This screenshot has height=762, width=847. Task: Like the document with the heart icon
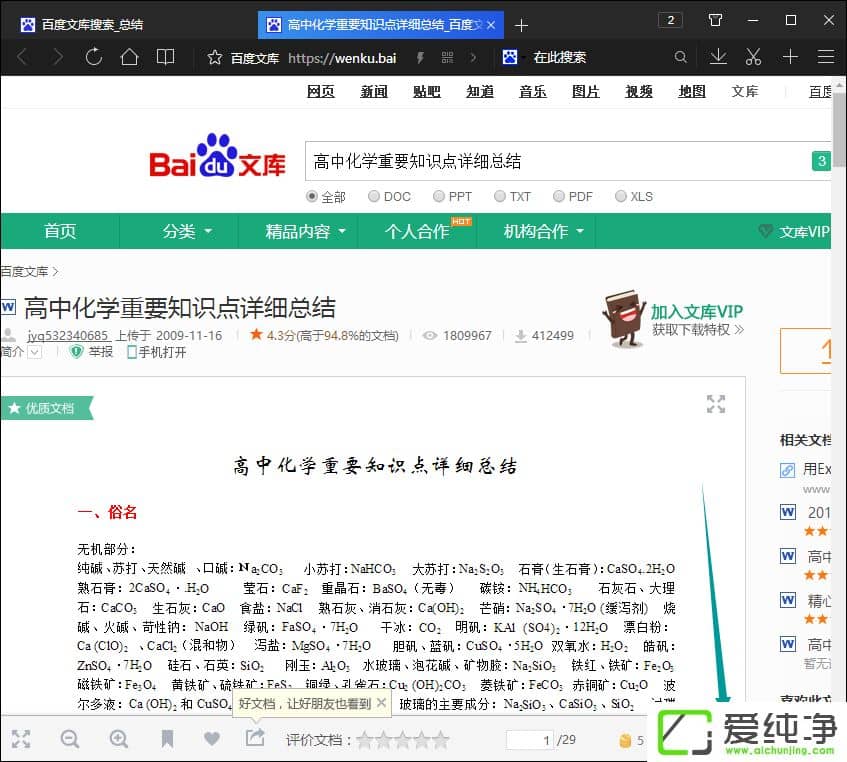click(x=211, y=739)
